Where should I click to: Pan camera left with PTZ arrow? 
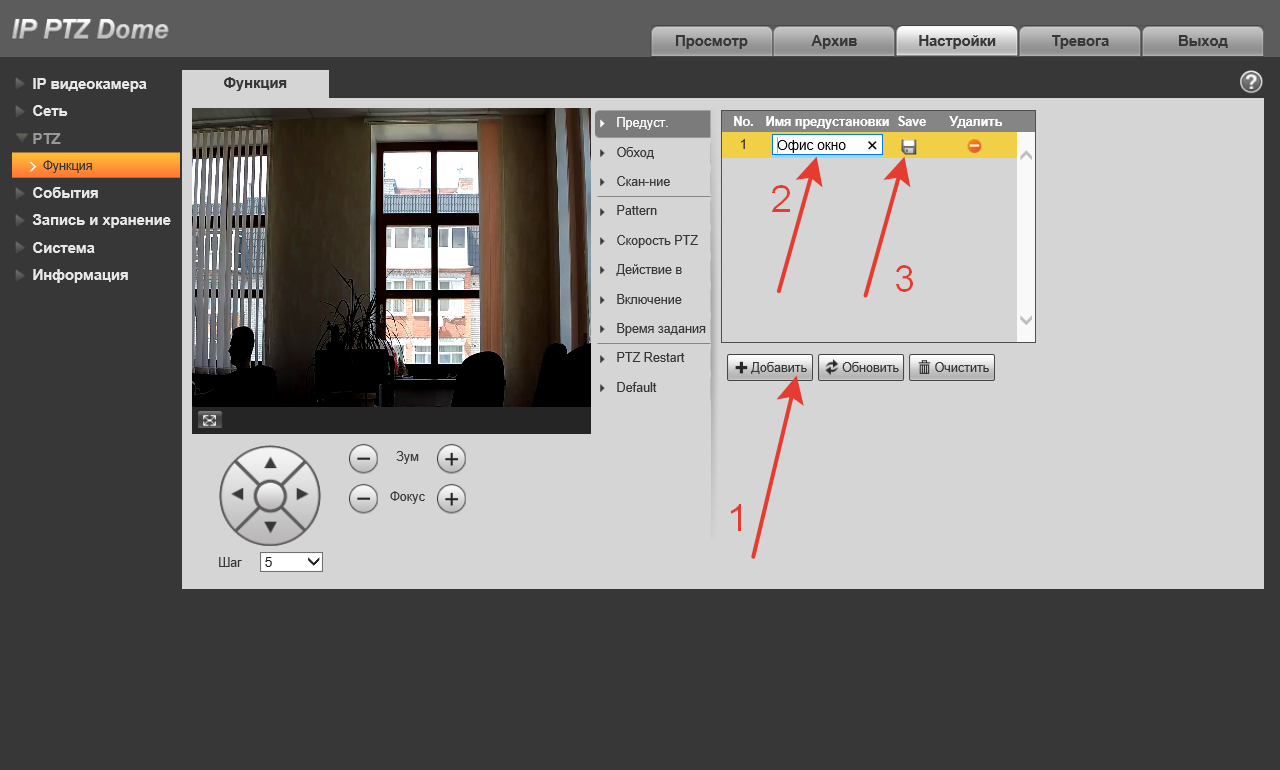238,495
